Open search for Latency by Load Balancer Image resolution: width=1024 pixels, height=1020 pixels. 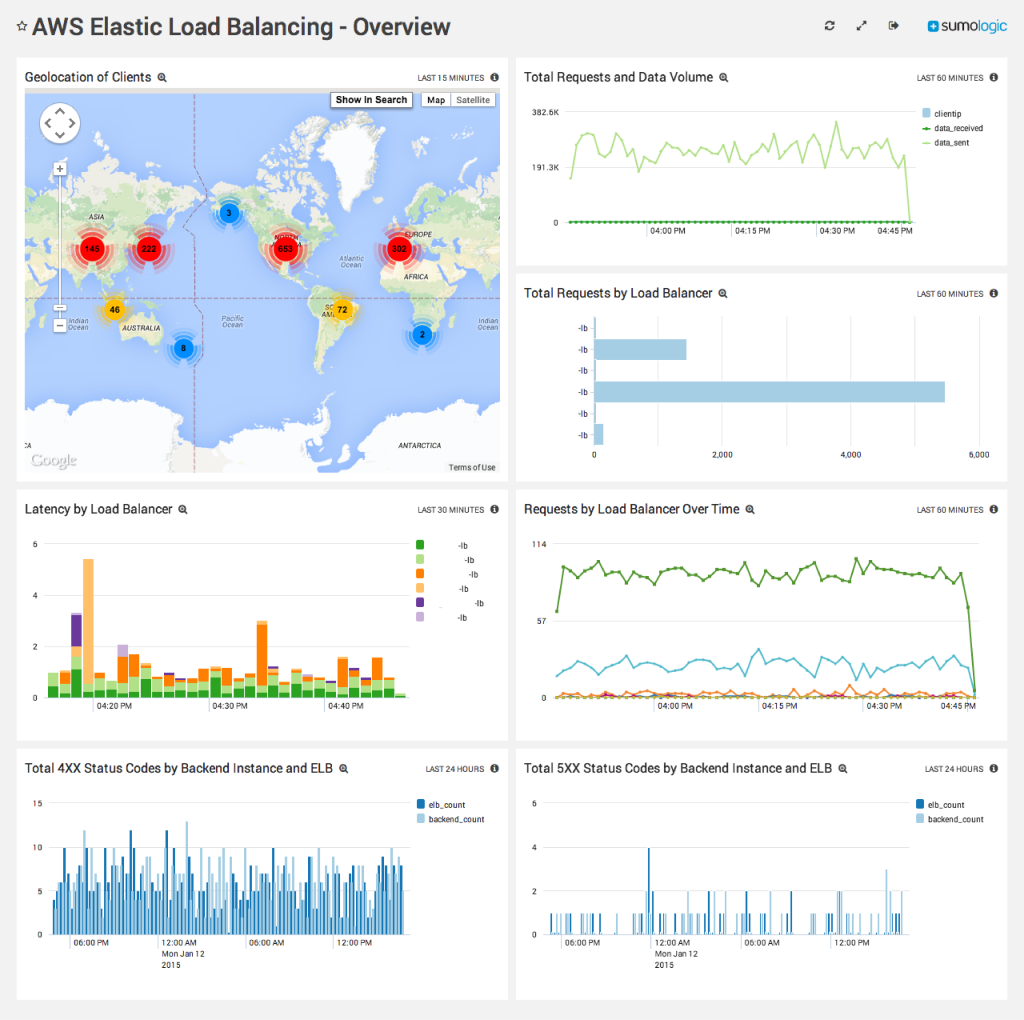[x=183, y=509]
